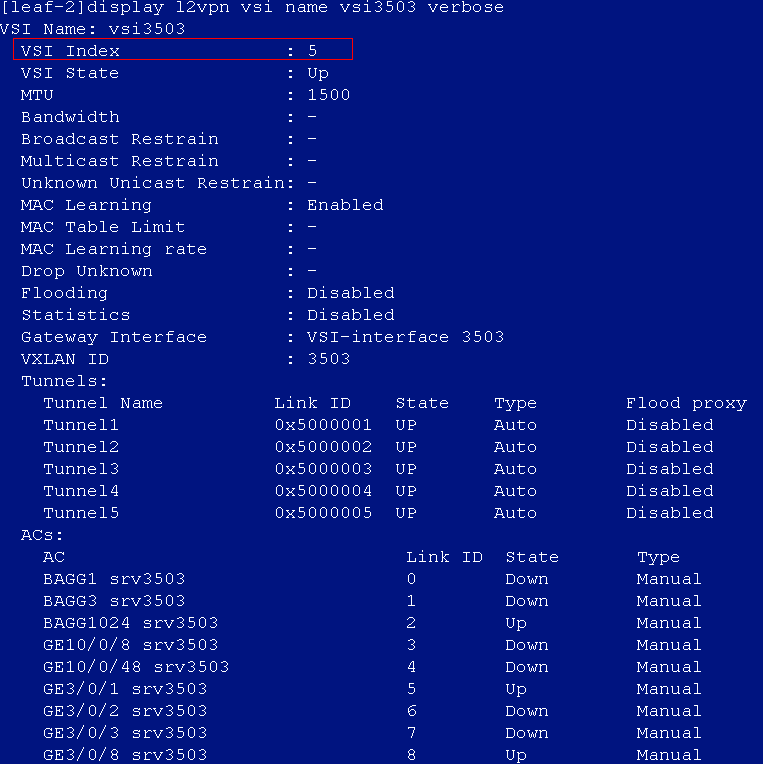The height and width of the screenshot is (764, 763).
Task: Click the Tunnels: section heading
Action: [64, 381]
